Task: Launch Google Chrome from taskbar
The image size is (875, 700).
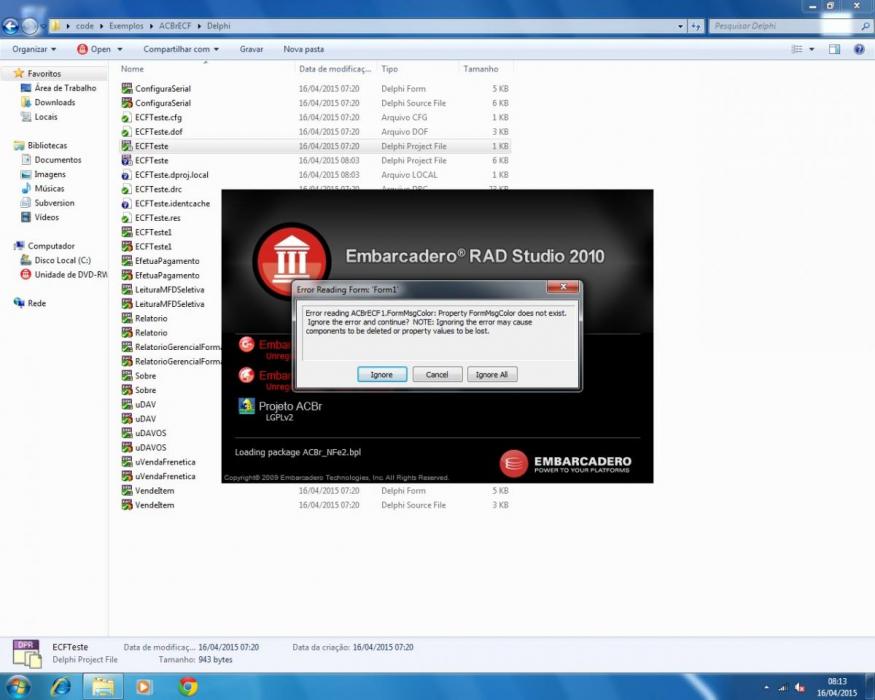Action: [x=188, y=686]
